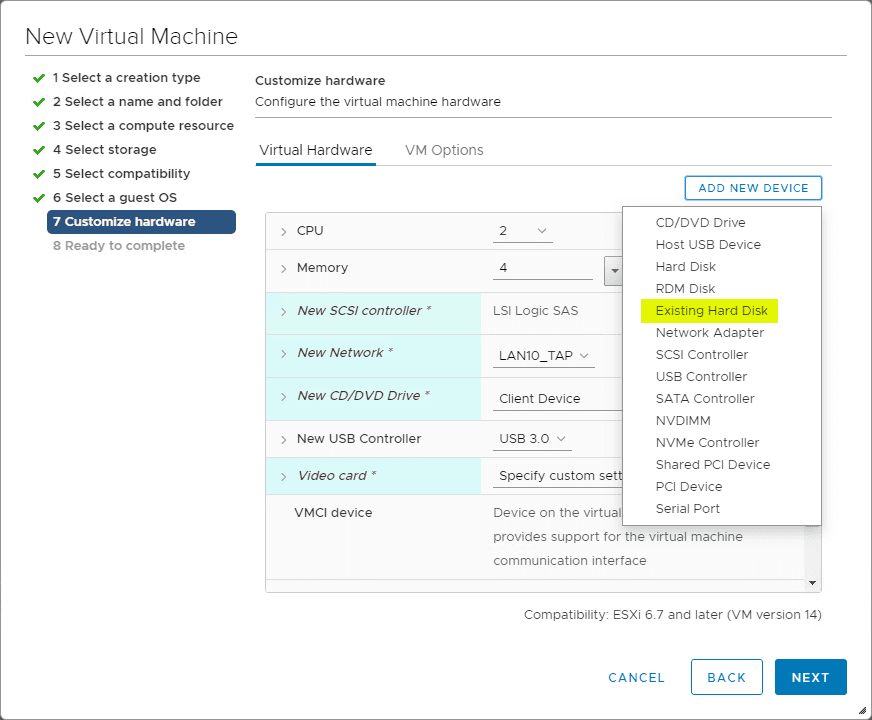Select Network Adapter in device list
Screen dimensions: 872x720
tap(709, 333)
